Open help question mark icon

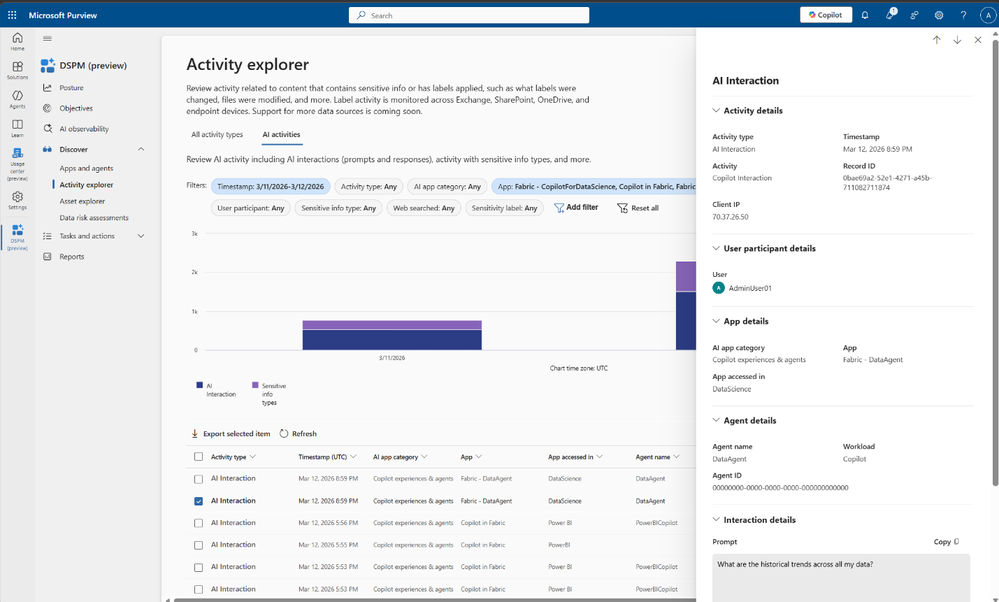coord(963,15)
